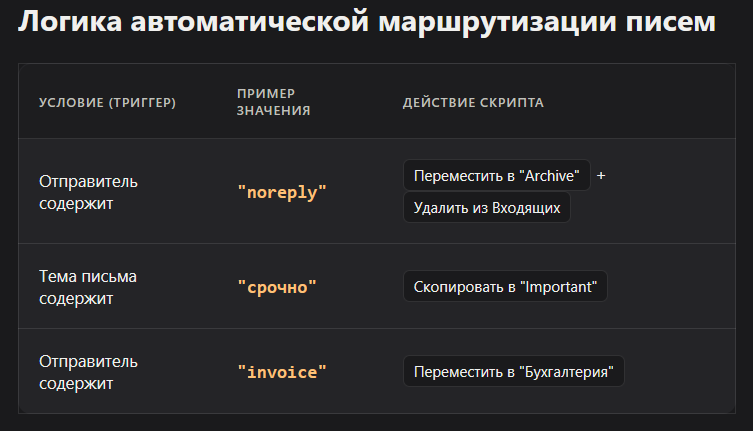This screenshot has width=753, height=431.
Task: Click the "Условие (триггер)" column header
Action: [108, 102]
